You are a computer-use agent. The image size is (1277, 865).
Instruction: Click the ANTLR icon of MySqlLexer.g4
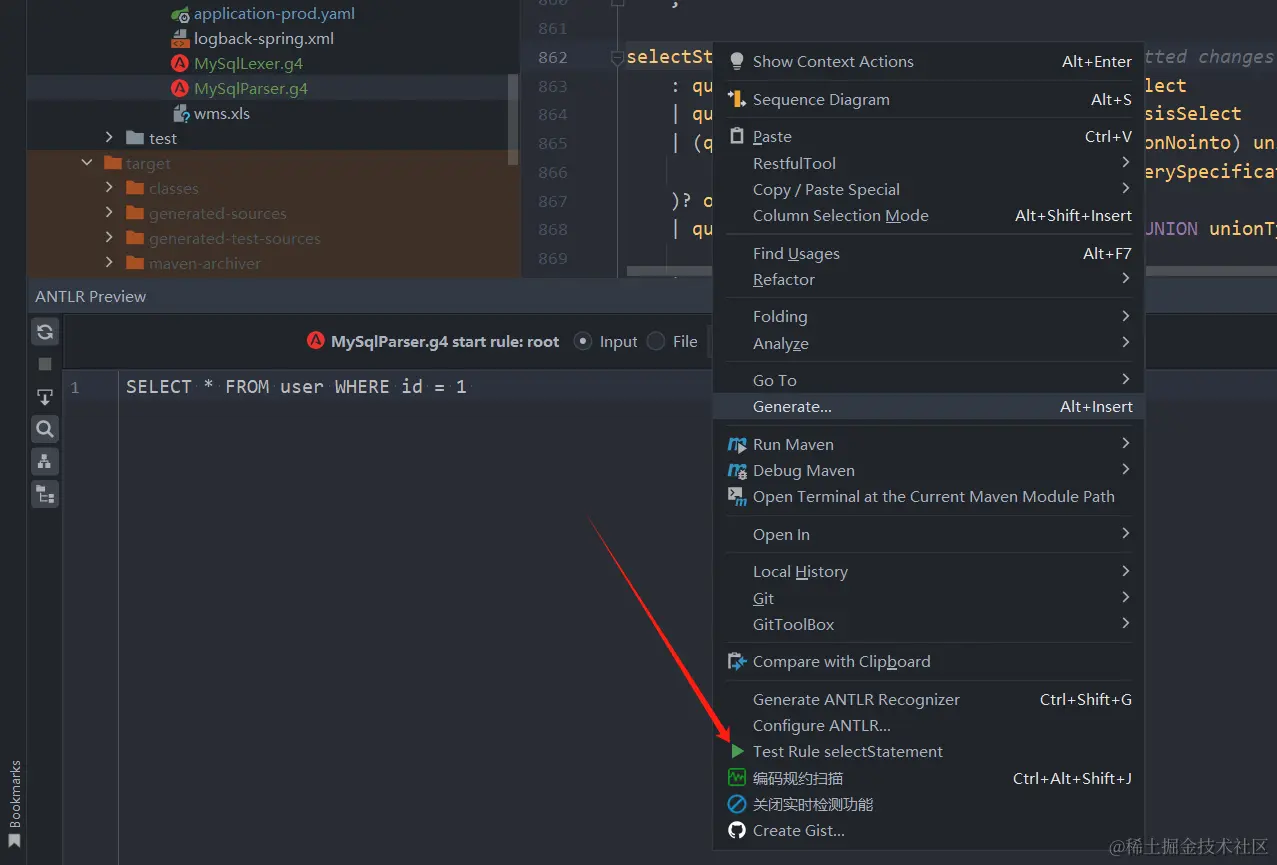(x=180, y=63)
